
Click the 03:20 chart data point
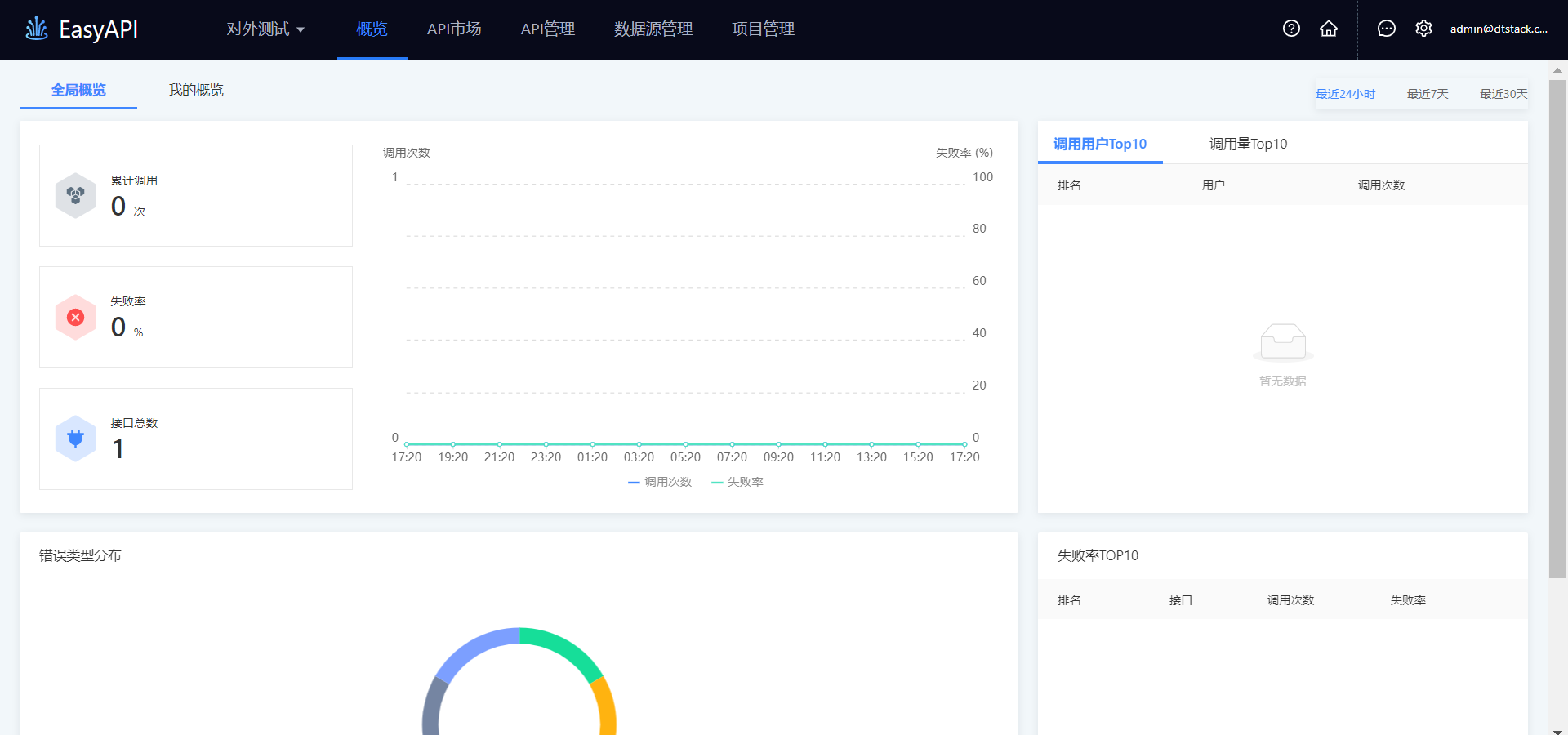[639, 444]
